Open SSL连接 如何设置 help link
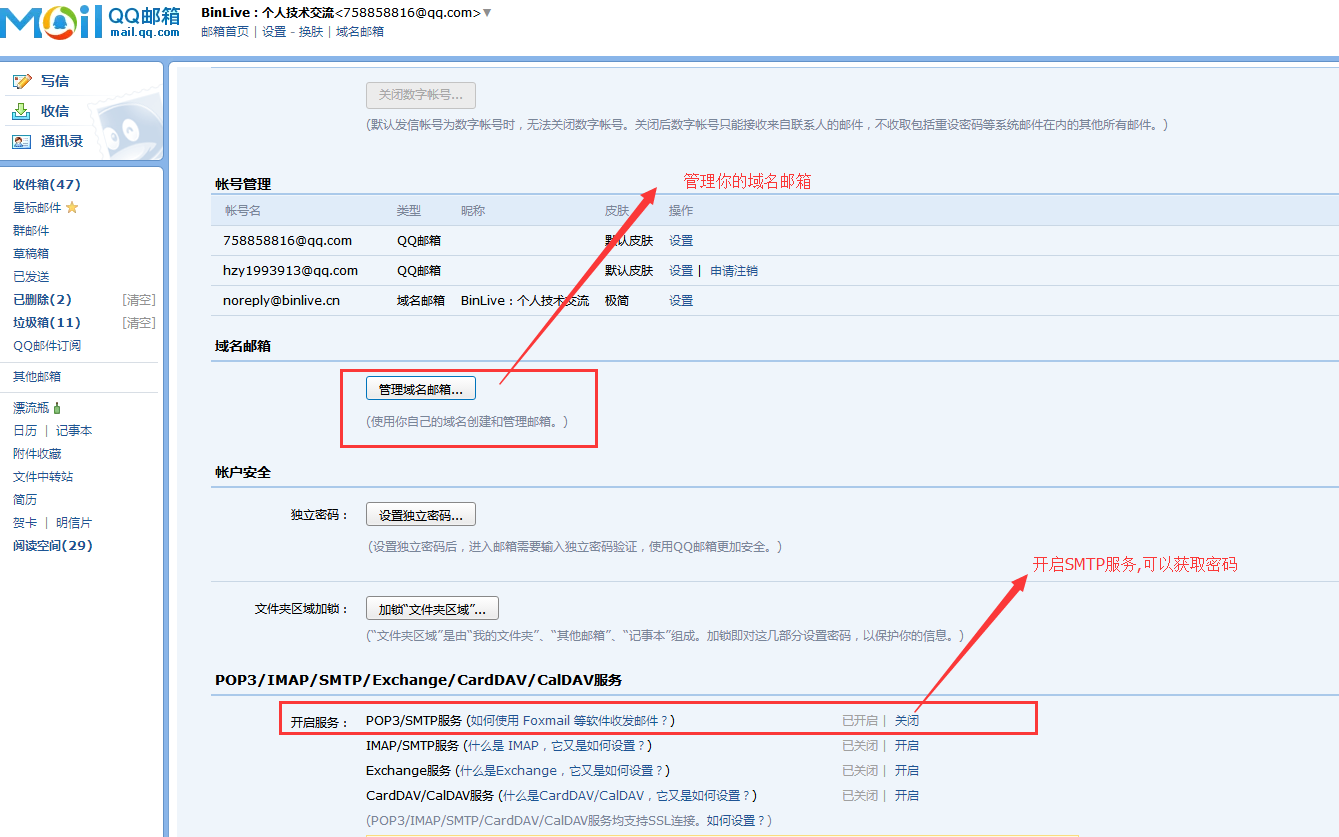 (736, 820)
